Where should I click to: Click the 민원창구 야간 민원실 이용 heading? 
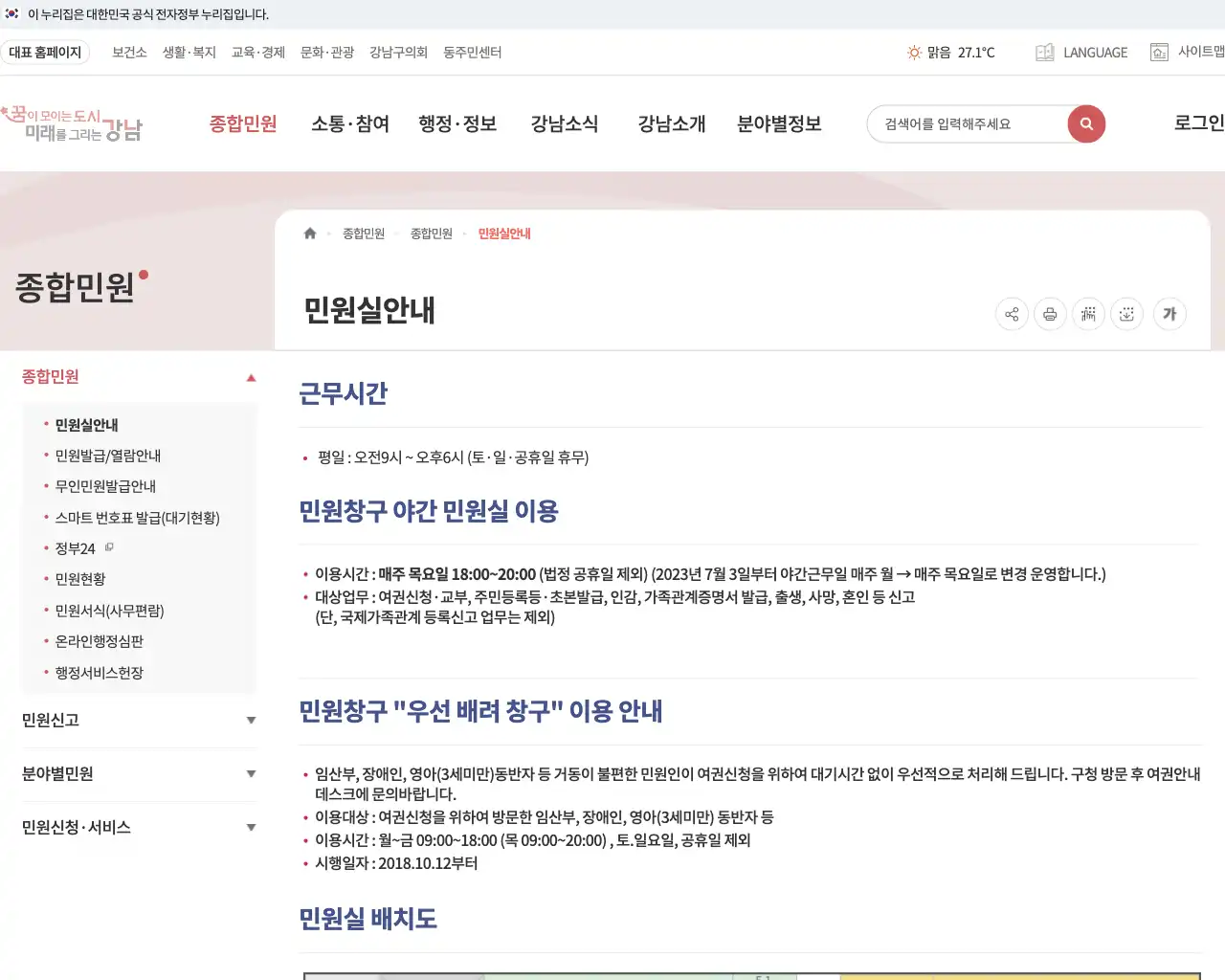429,511
